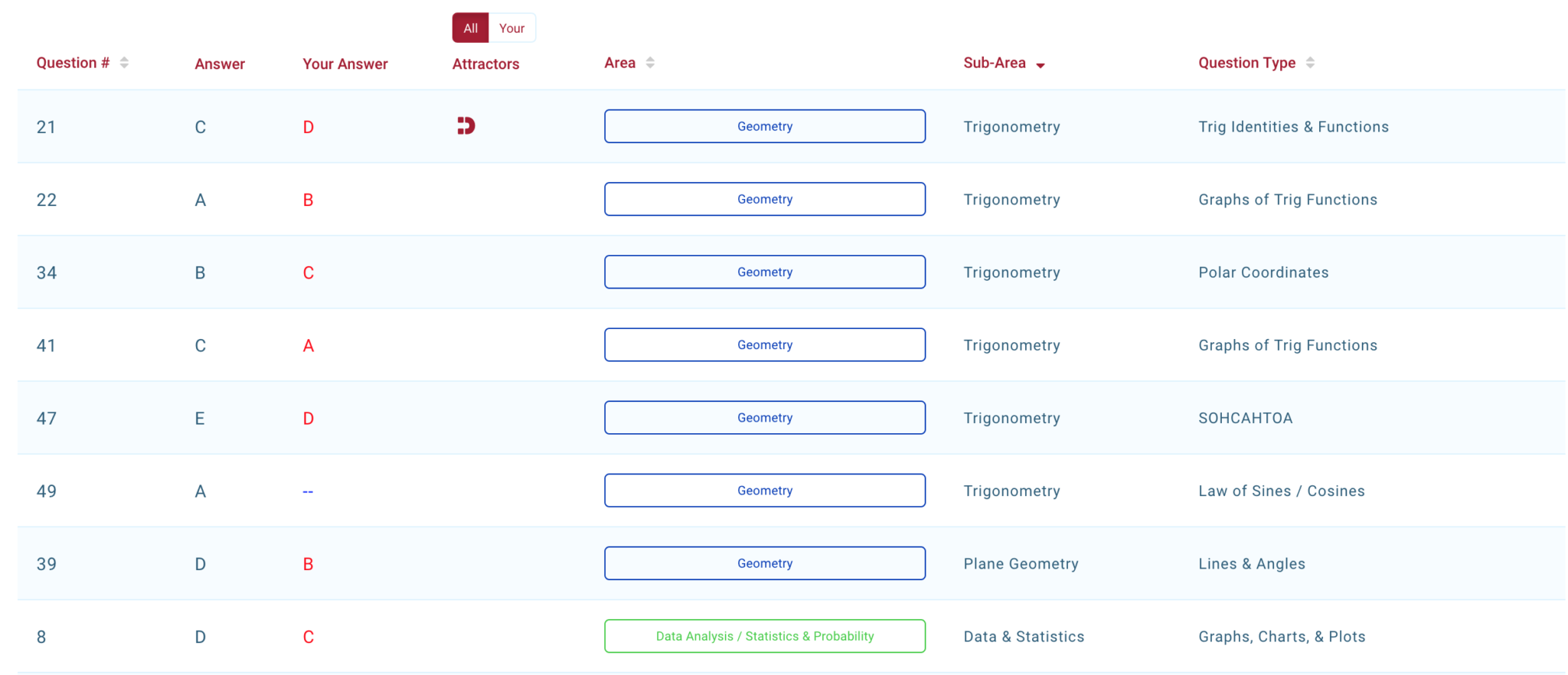The image size is (1568, 675).
Task: Click the descending sort arrow on Sub-Area
Action: 1041,65
